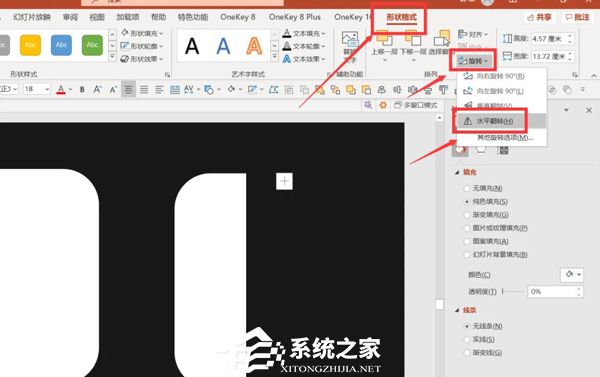This screenshot has width=600, height=377.
Task: Click the font color red A icon
Action: [61, 90]
